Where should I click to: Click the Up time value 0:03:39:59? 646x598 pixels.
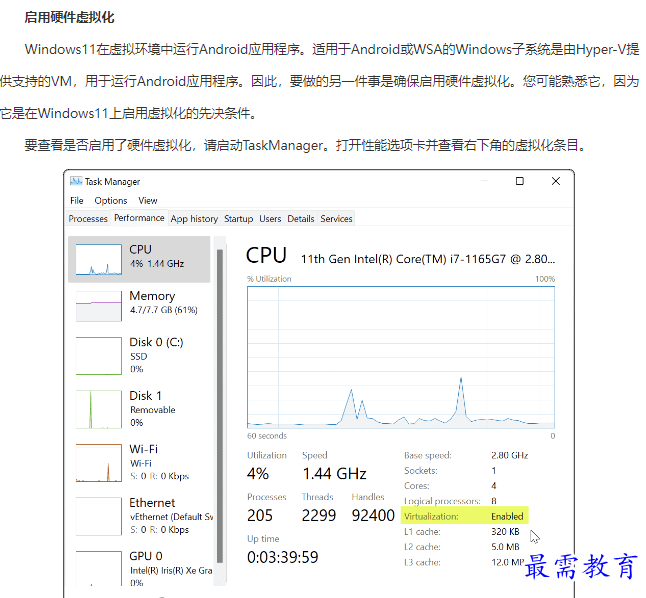(x=283, y=557)
